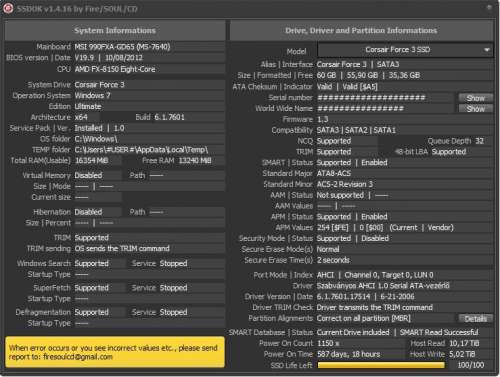This screenshot has width=500, height=377.
Task: Select mainboard value MSI 990FXA-GD65
Action: pos(122,47)
